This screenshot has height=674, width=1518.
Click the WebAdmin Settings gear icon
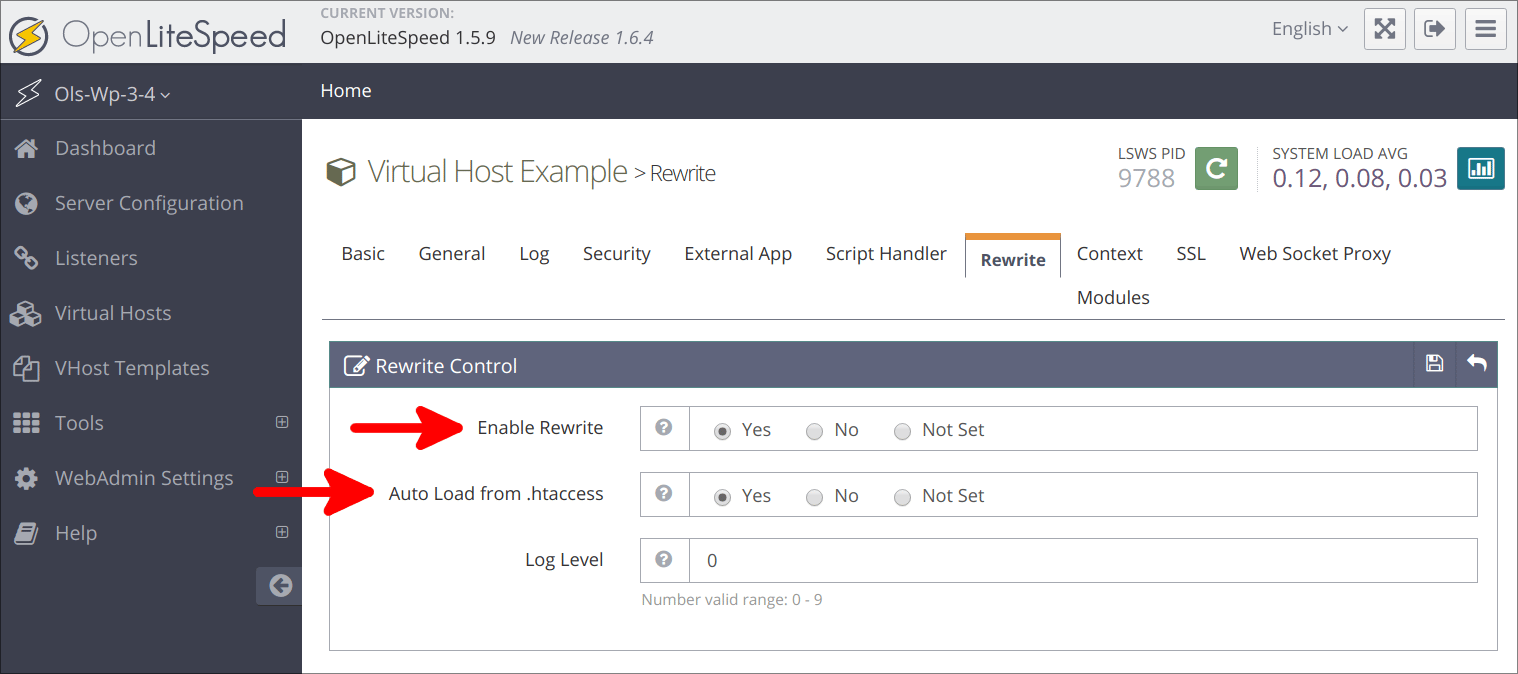26,478
